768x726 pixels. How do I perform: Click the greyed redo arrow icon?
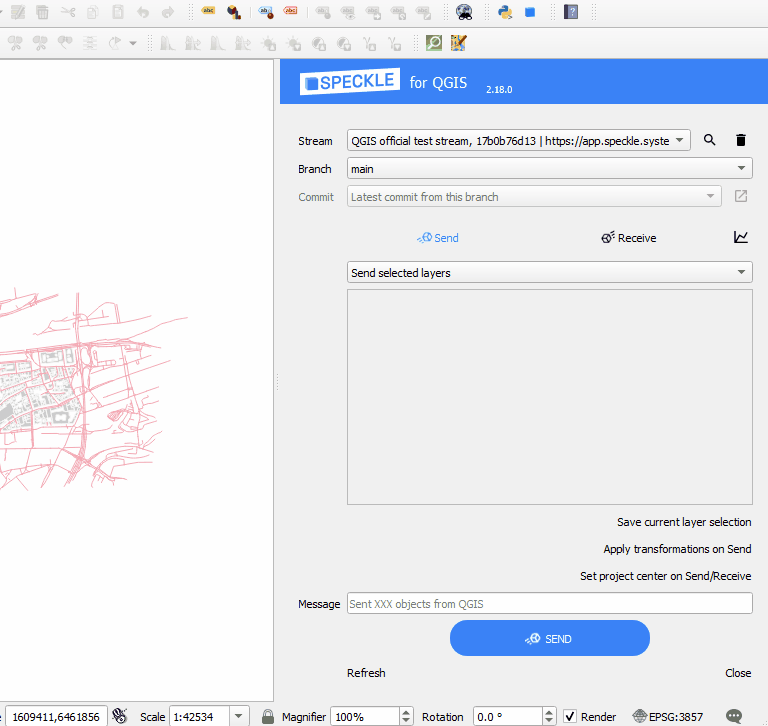(168, 12)
